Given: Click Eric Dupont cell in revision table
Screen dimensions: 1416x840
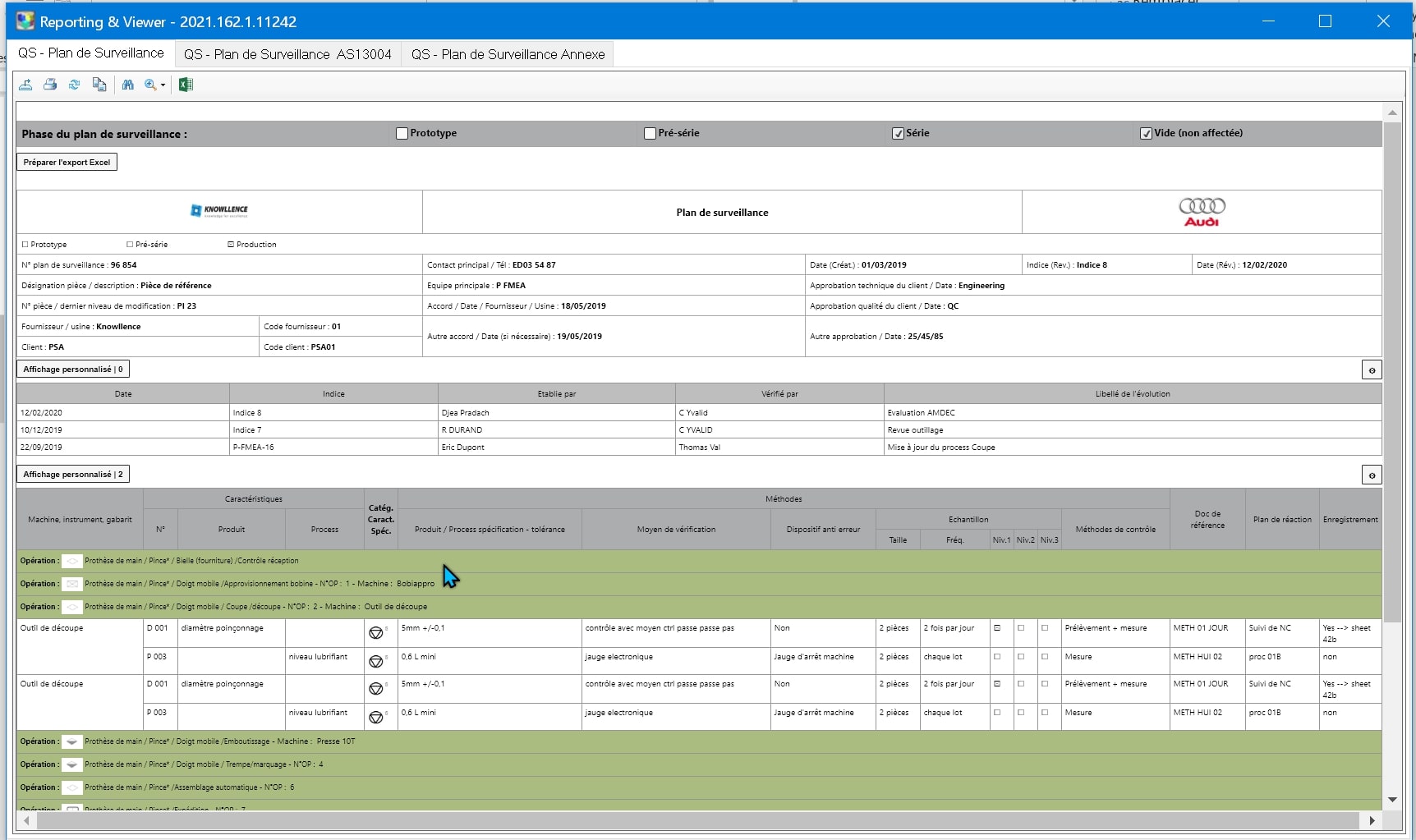Looking at the screenshot, I should pos(556,448).
